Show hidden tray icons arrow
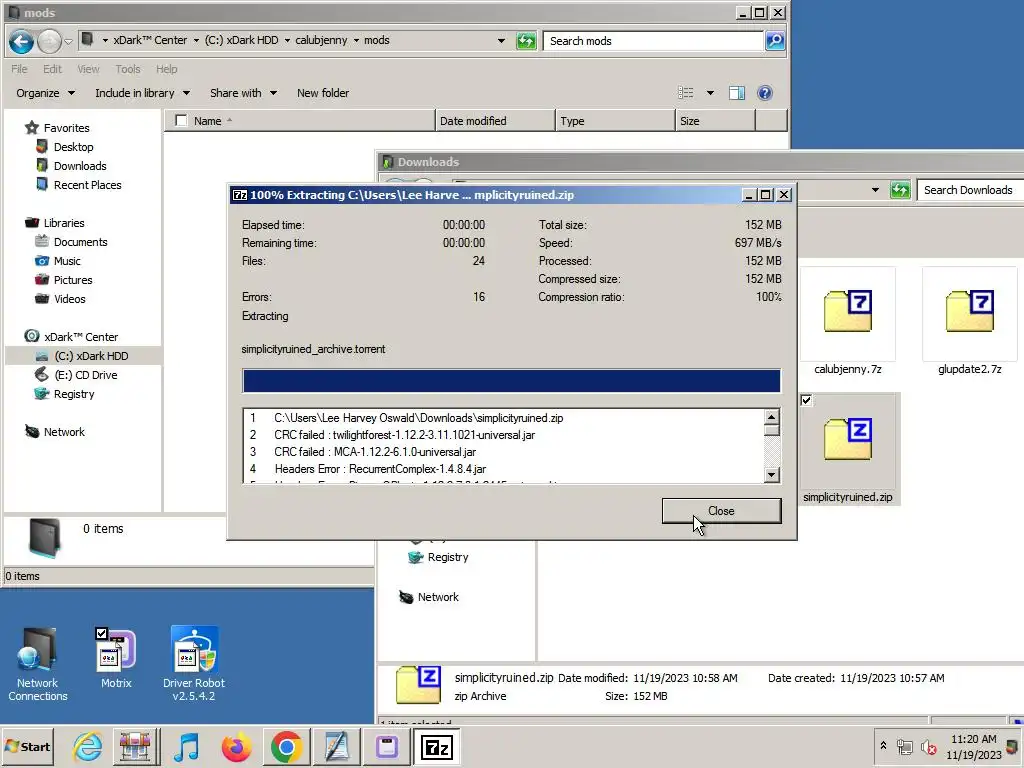The height and width of the screenshot is (768, 1024). (883, 745)
